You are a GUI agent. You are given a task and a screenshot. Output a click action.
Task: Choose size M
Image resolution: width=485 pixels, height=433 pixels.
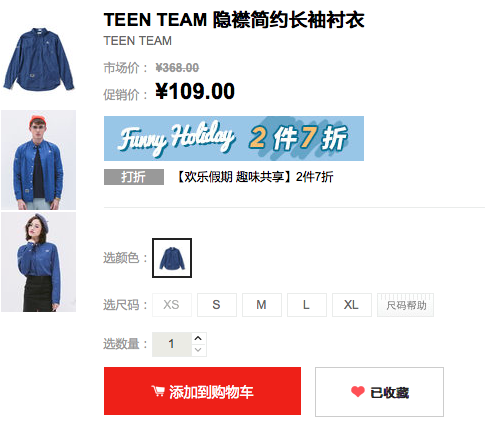click(x=262, y=305)
